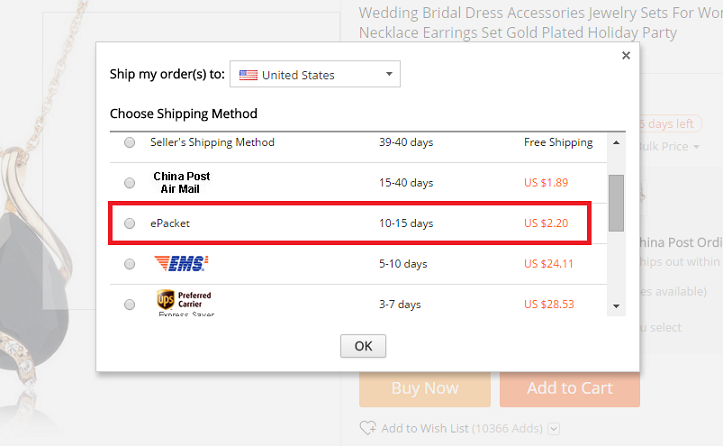Image resolution: width=723 pixels, height=446 pixels.
Task: Click the China Post Air Mail logo
Action: tap(181, 182)
